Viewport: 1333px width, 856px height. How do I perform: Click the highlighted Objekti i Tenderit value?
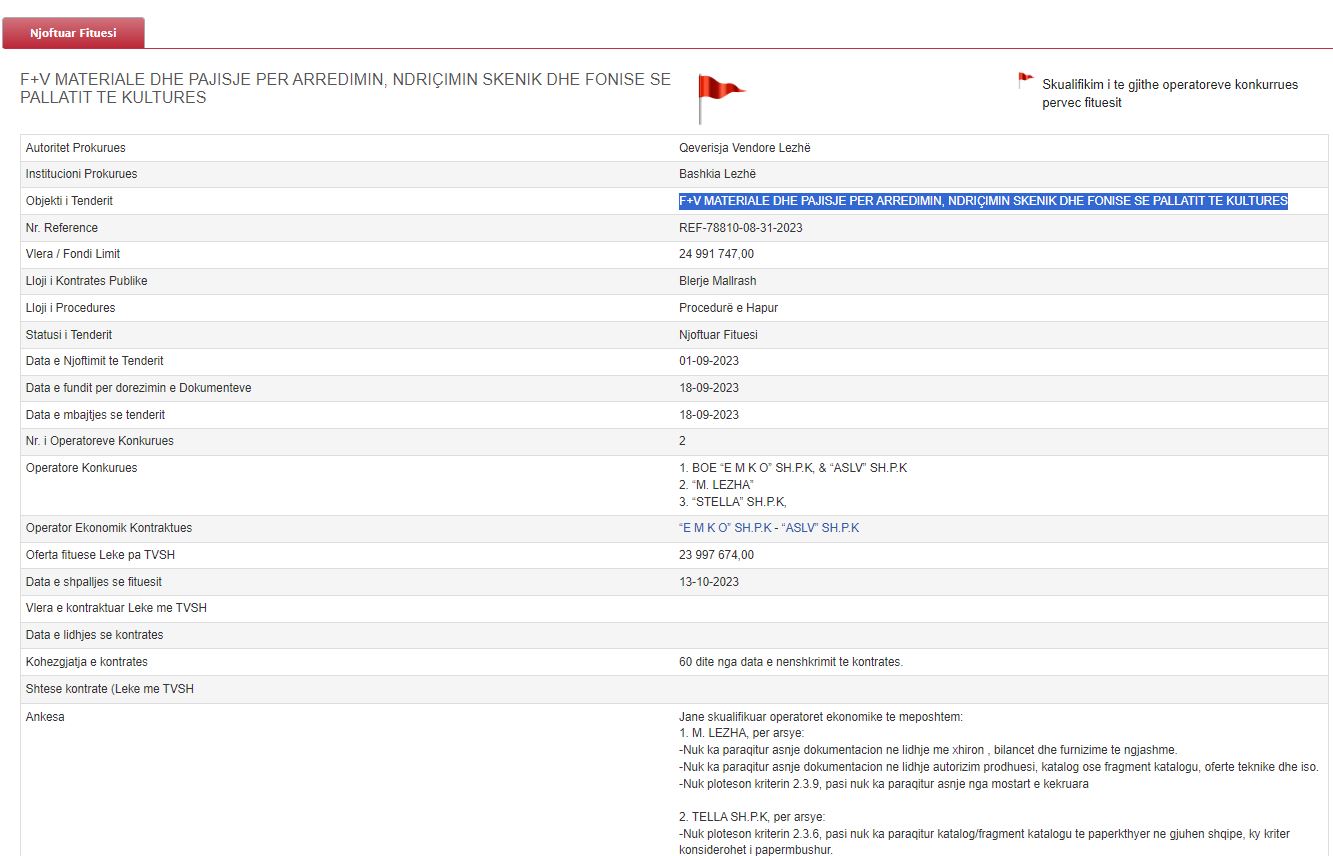(982, 201)
